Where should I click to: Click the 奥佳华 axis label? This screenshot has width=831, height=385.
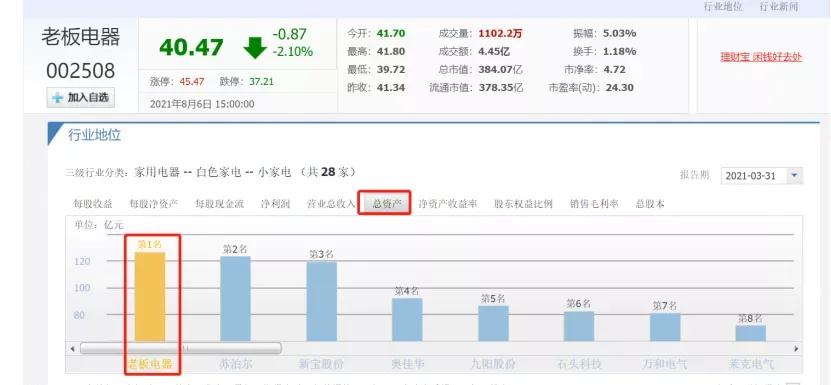[x=408, y=364]
